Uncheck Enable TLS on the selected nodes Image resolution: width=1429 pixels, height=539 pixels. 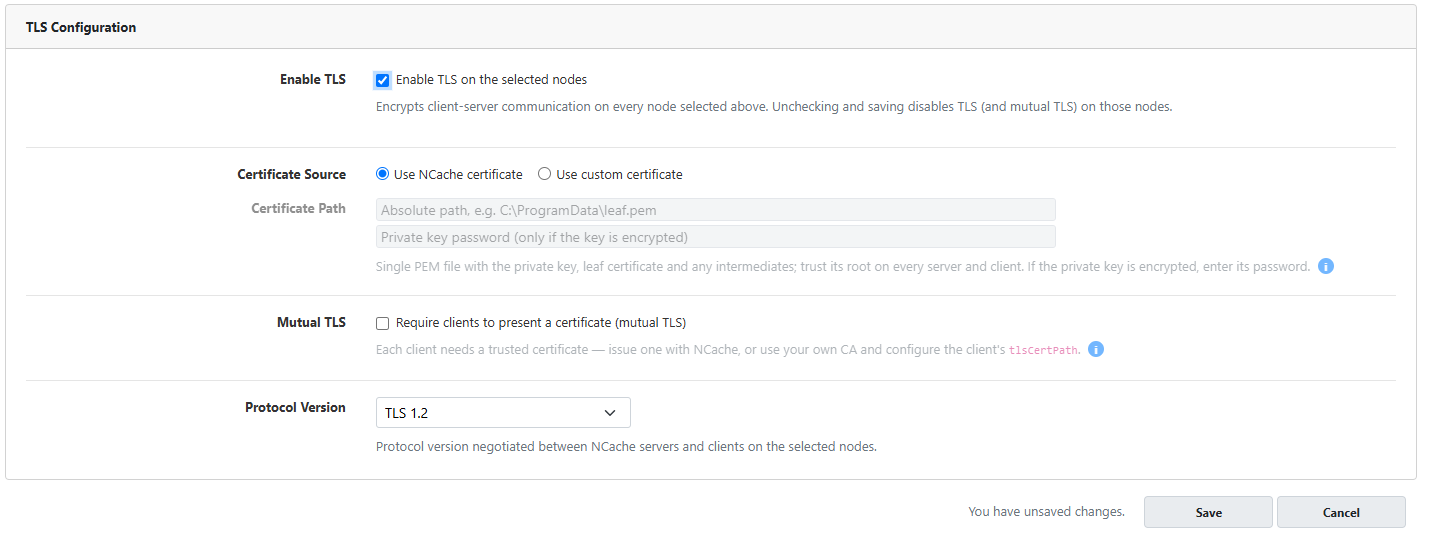tap(382, 80)
